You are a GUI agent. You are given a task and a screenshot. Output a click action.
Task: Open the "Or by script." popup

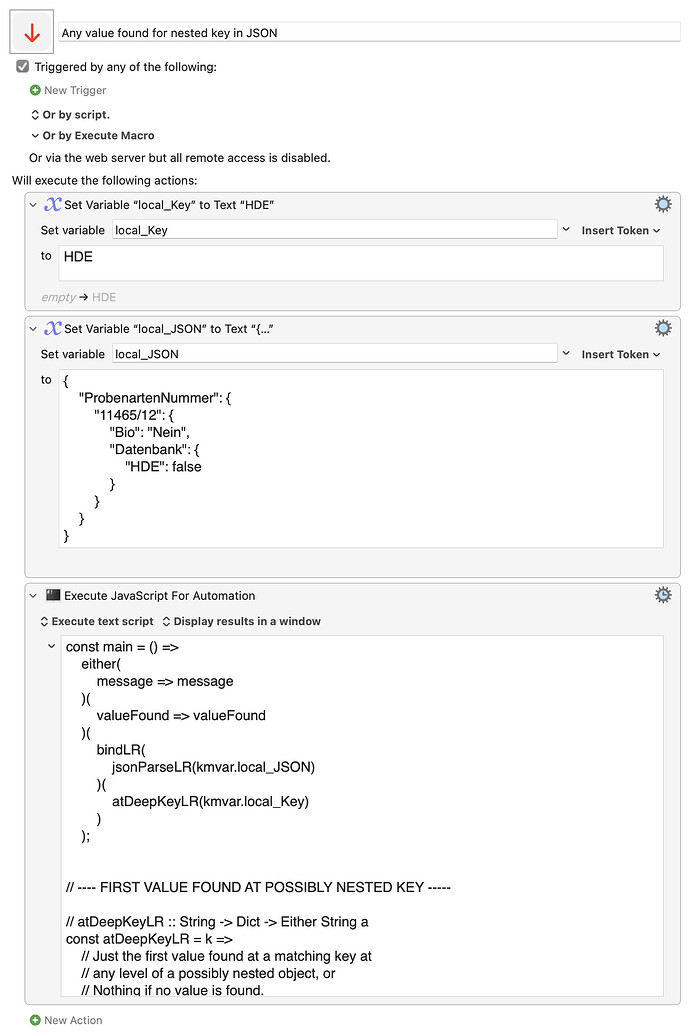click(x=70, y=114)
